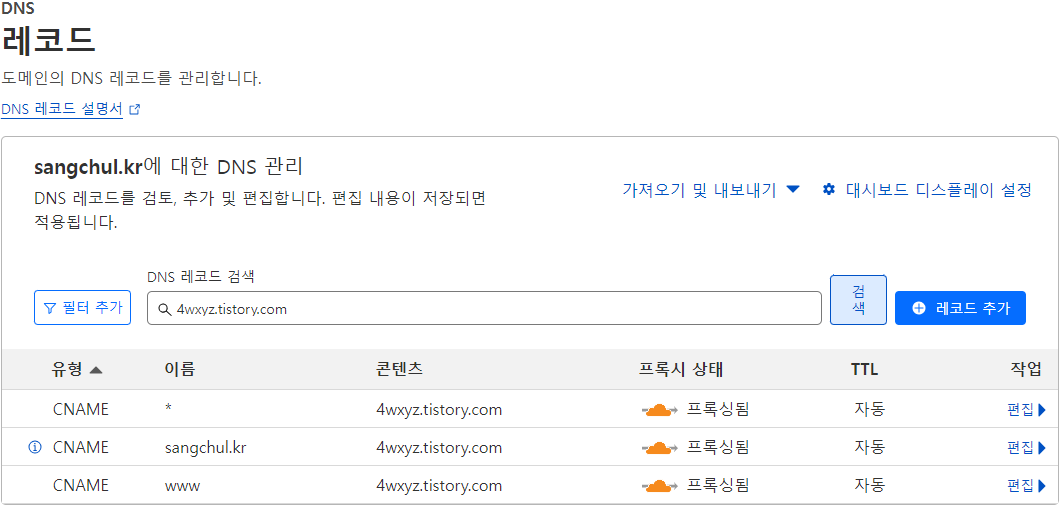
Task: Open the DNS 레코드 설명서 link
Action: (x=62, y=109)
